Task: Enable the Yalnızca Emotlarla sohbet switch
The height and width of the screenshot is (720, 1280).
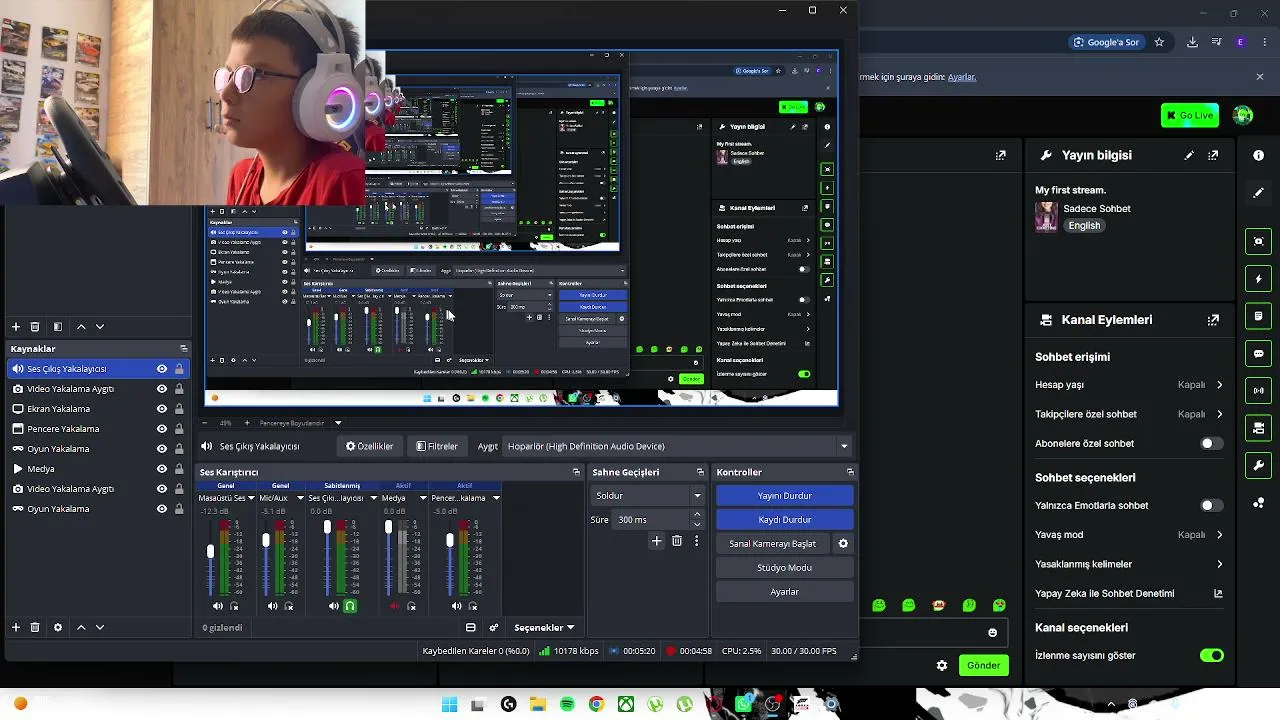Action: click(1211, 505)
